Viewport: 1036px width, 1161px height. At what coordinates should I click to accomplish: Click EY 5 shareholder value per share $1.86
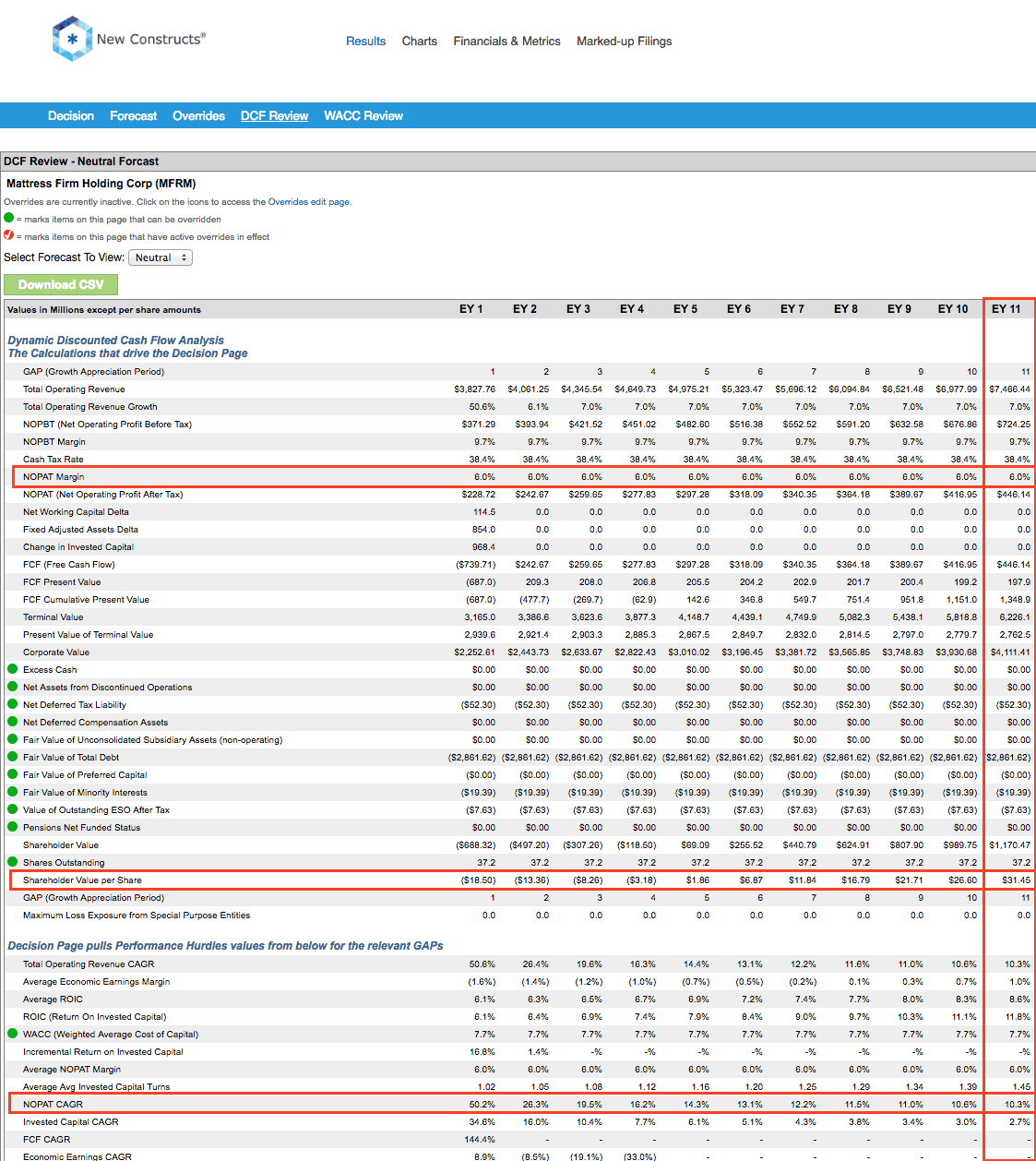698,880
